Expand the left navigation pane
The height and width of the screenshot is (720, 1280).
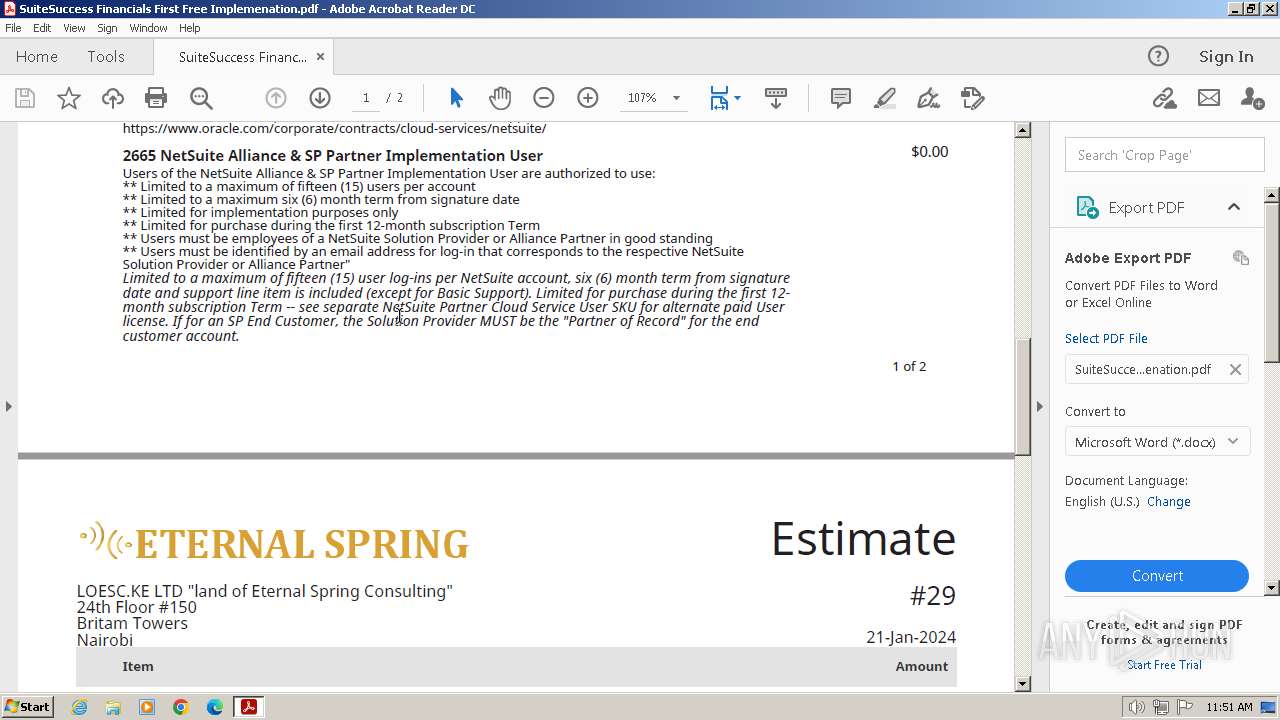pos(8,406)
